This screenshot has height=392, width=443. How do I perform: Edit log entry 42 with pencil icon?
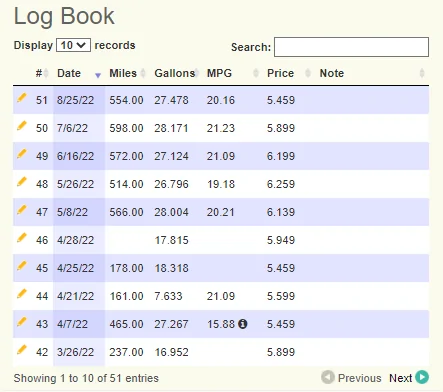[22, 350]
